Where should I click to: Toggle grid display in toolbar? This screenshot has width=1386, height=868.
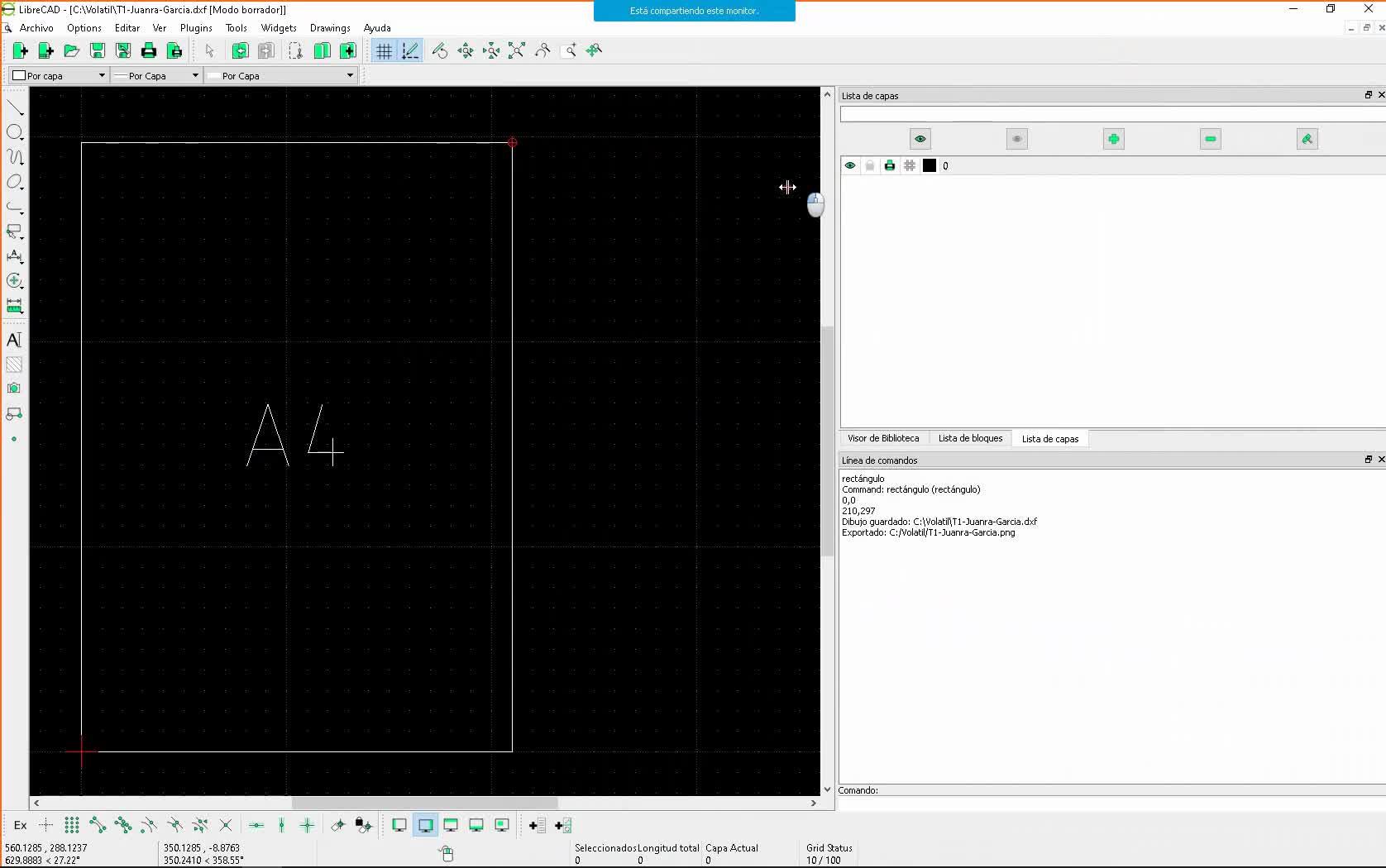pyautogui.click(x=384, y=51)
